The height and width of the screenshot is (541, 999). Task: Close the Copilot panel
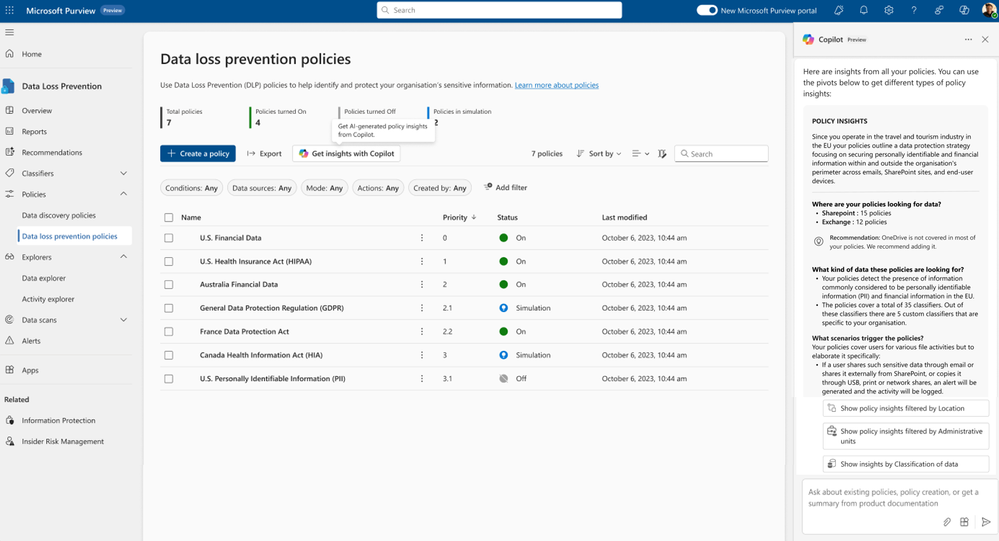(985, 40)
